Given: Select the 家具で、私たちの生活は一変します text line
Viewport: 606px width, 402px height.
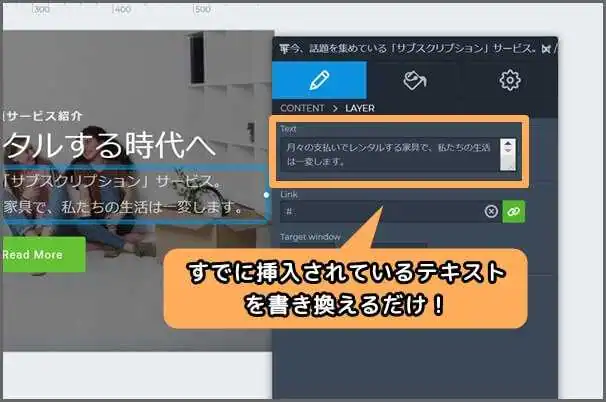Looking at the screenshot, I should (x=123, y=208).
